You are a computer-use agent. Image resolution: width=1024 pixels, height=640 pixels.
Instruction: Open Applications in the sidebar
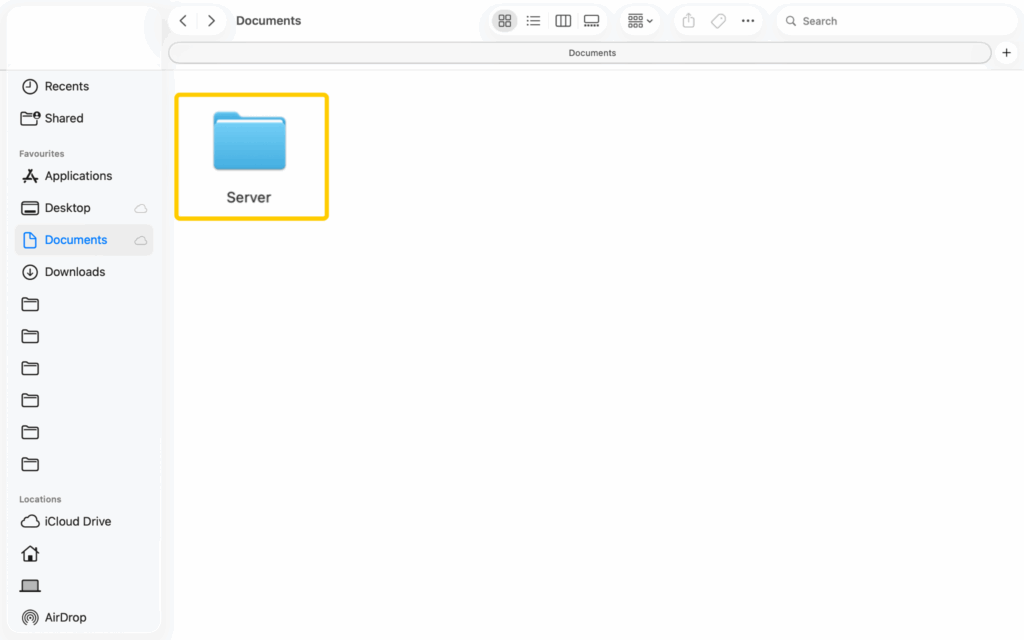click(x=84, y=176)
